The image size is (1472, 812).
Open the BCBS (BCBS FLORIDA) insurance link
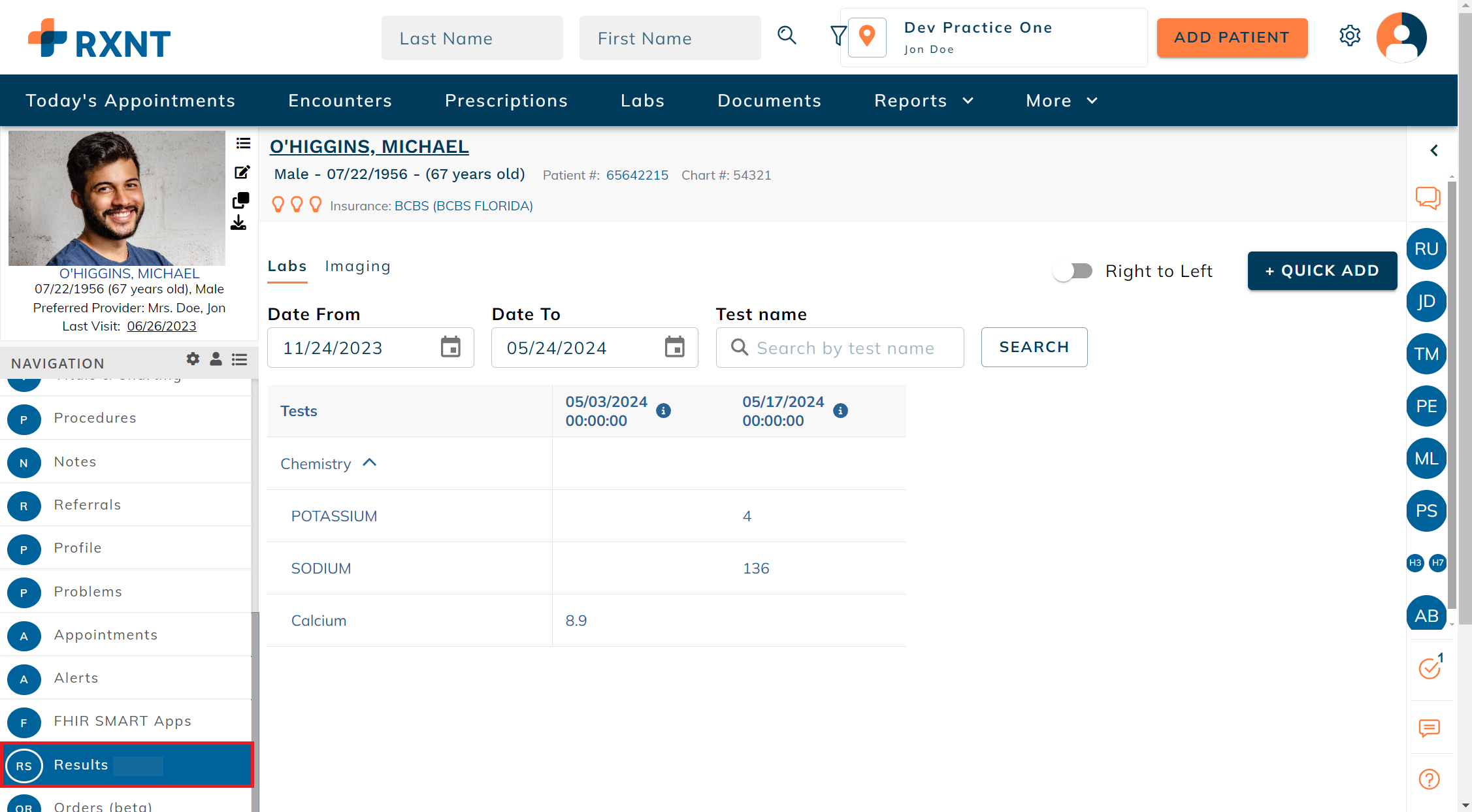click(464, 206)
